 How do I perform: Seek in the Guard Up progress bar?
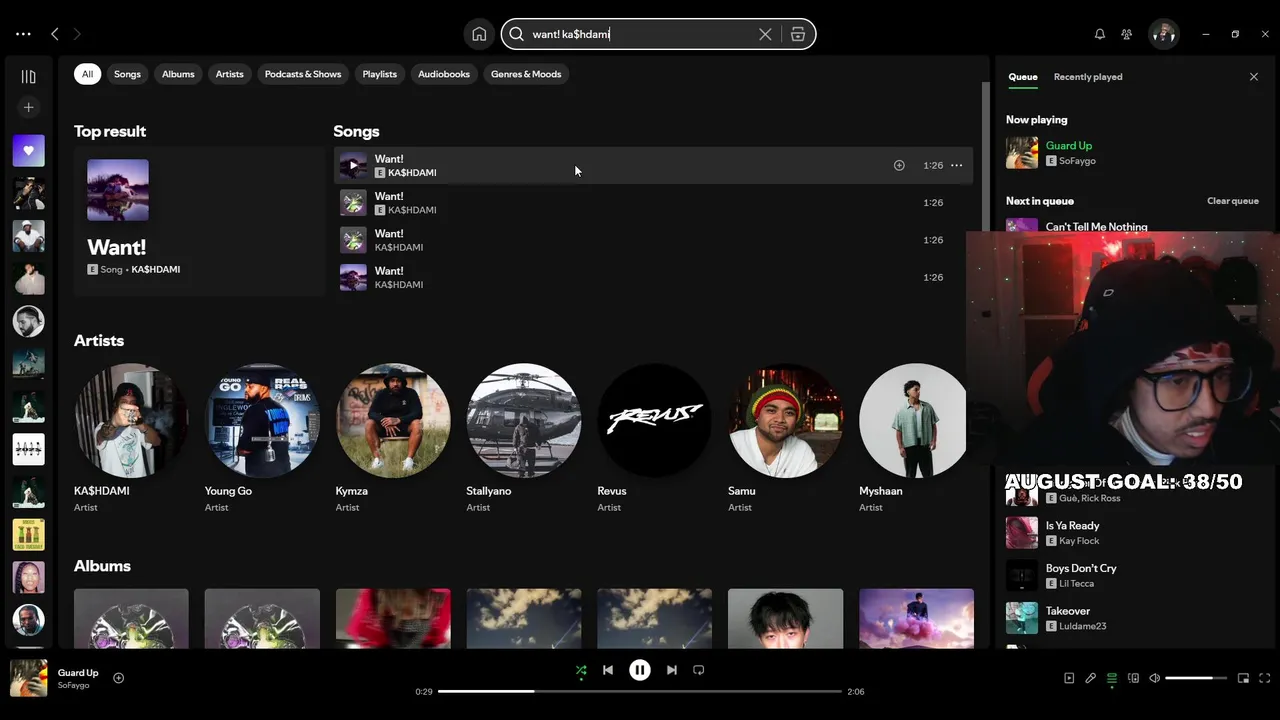coord(640,691)
